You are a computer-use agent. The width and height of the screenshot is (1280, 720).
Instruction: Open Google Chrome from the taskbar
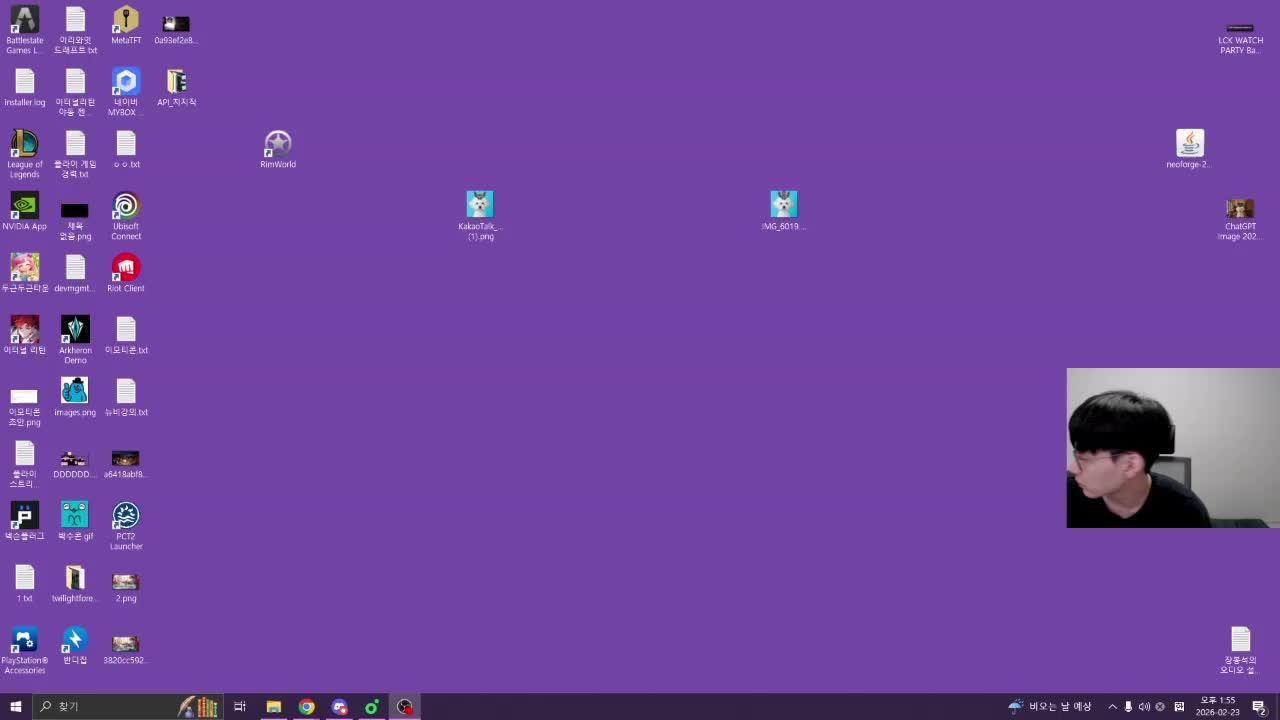point(306,707)
